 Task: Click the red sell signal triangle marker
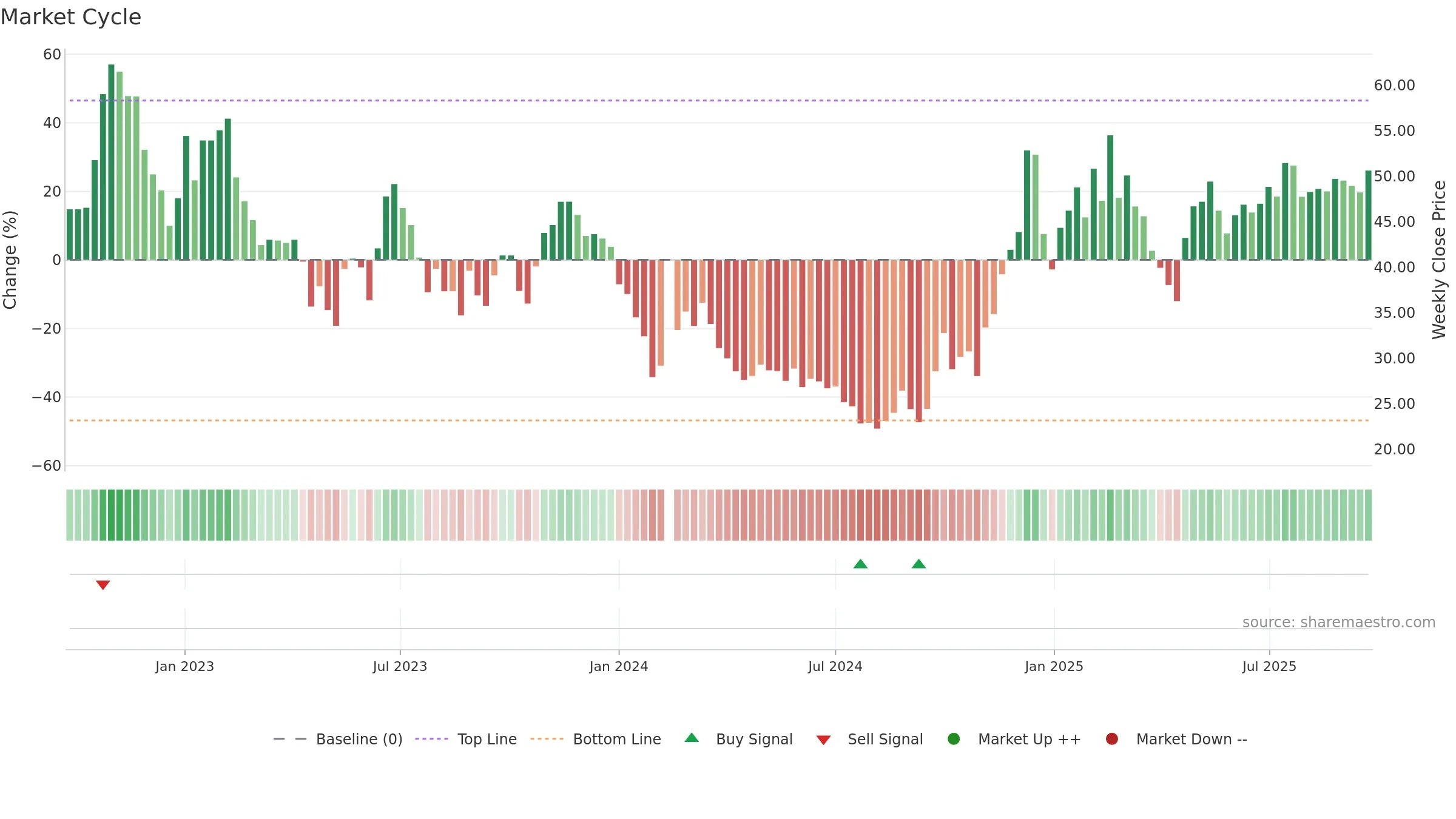103,585
